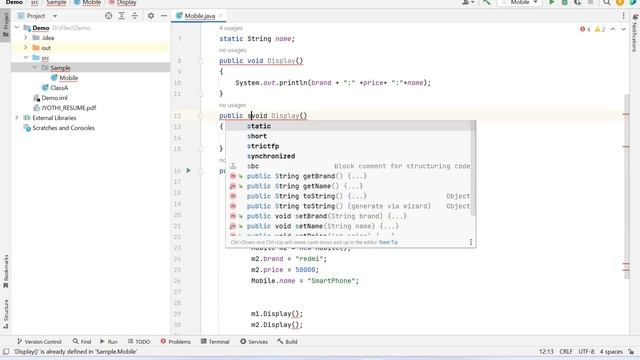Open editor tabs more options menu

click(x=623, y=16)
